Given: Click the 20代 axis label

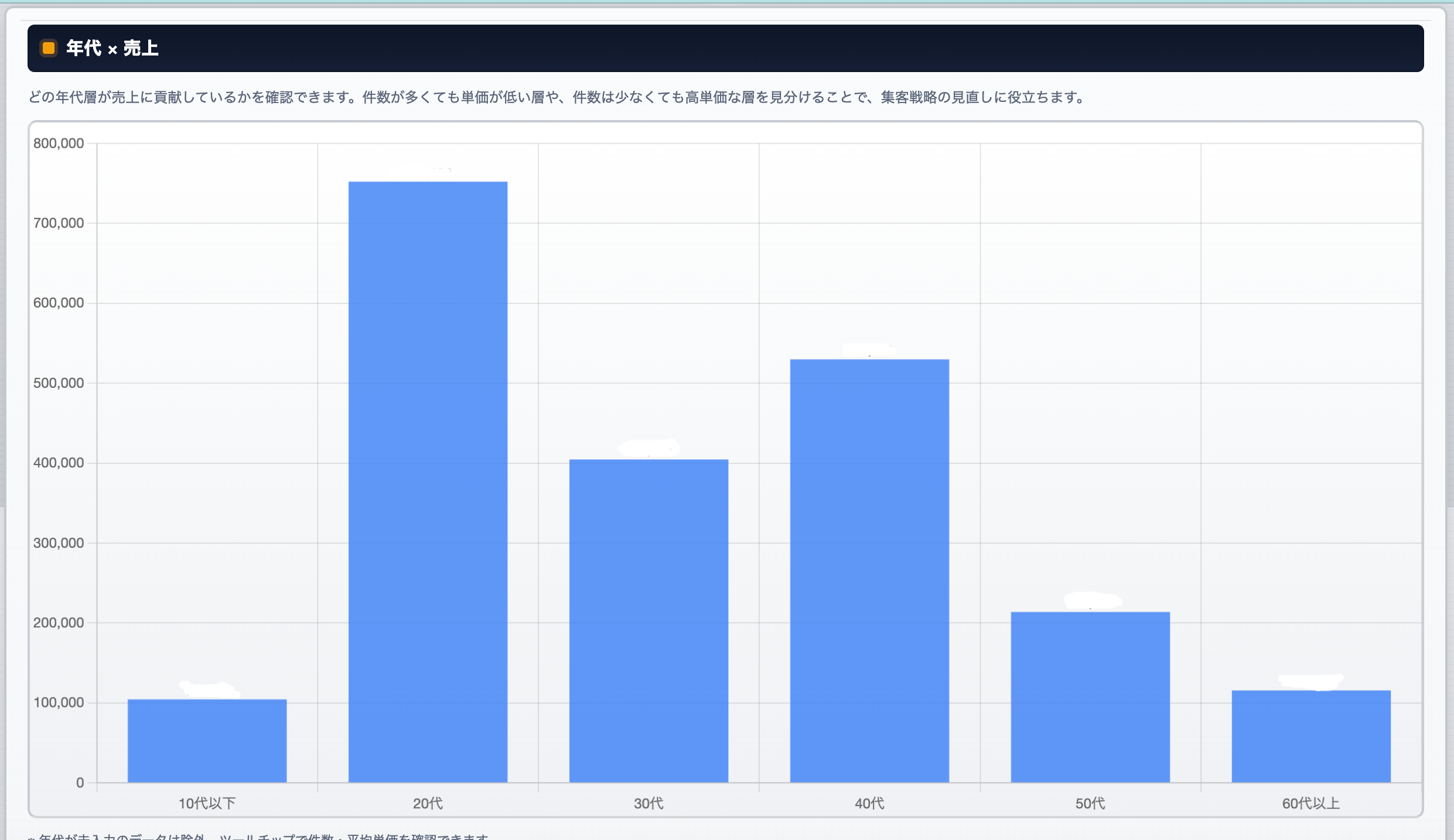Looking at the screenshot, I should (428, 804).
